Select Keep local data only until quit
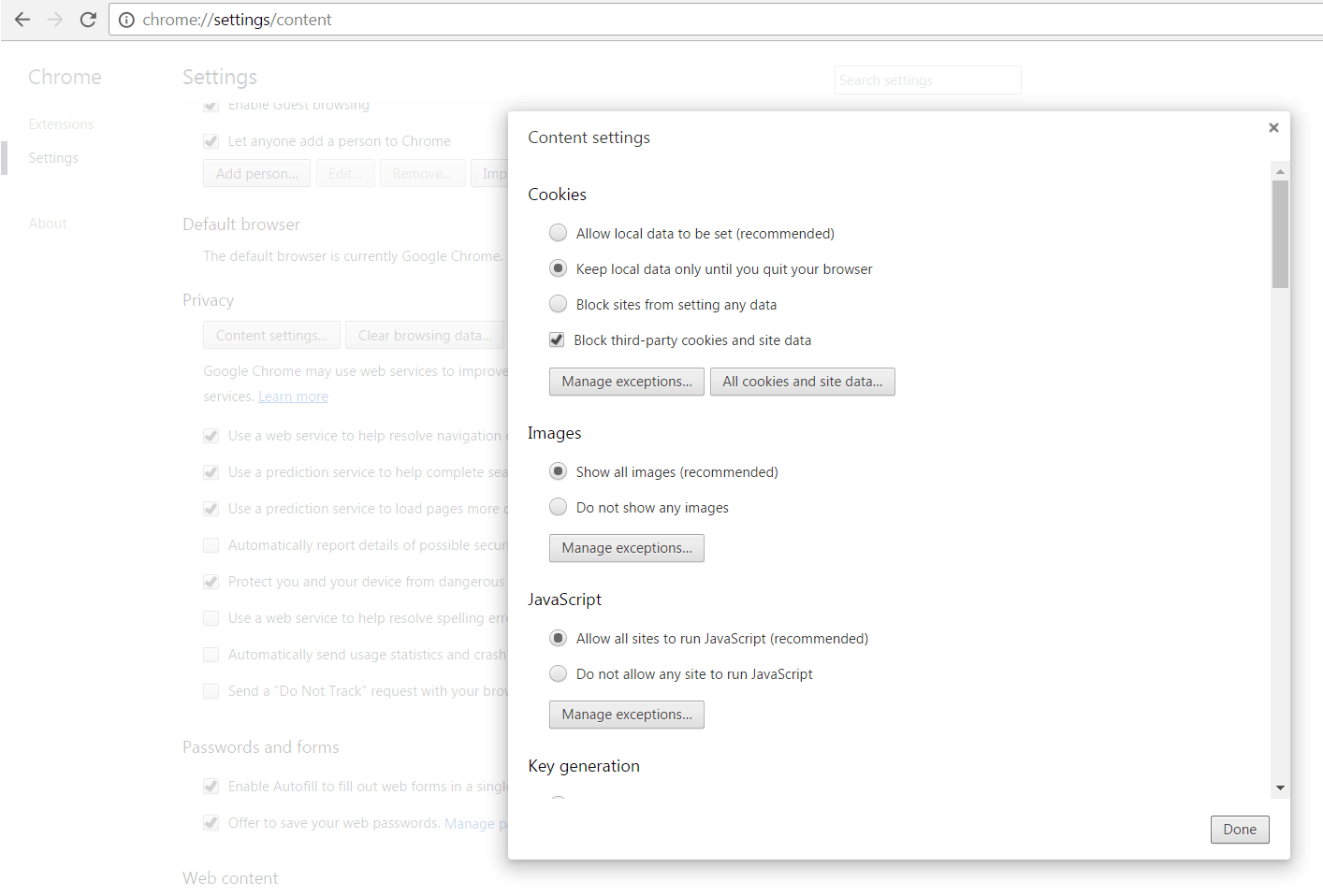Viewport: 1323px width, 896px height. (x=558, y=268)
